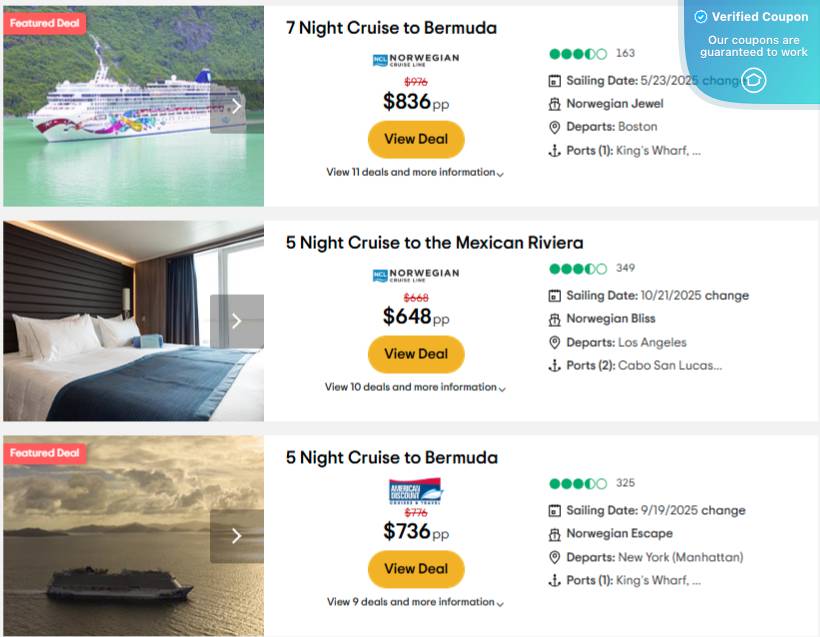Click 'View Deal' for the 7 Night Bermuda cruise

(416, 139)
